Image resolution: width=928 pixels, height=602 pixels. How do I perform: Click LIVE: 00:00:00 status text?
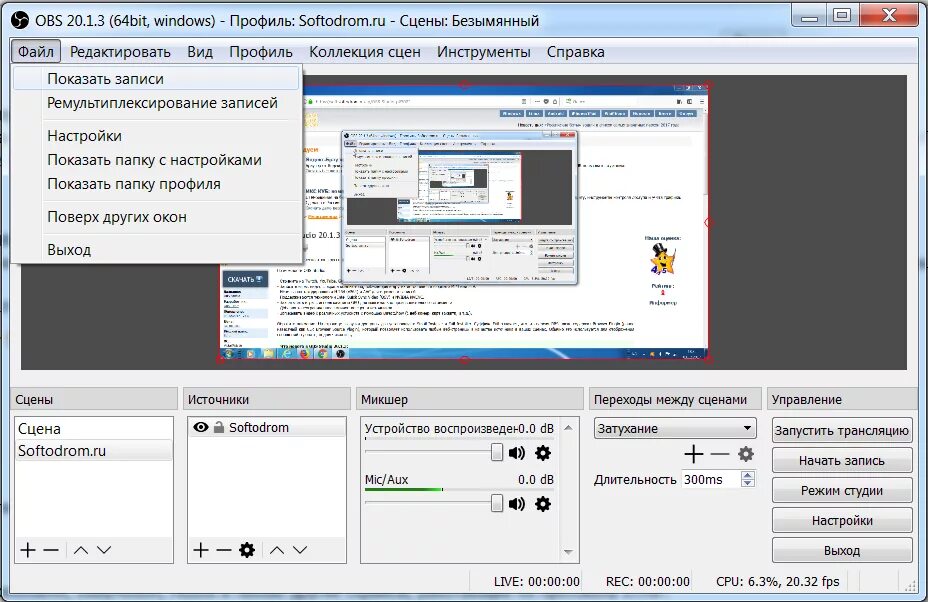coord(537,582)
